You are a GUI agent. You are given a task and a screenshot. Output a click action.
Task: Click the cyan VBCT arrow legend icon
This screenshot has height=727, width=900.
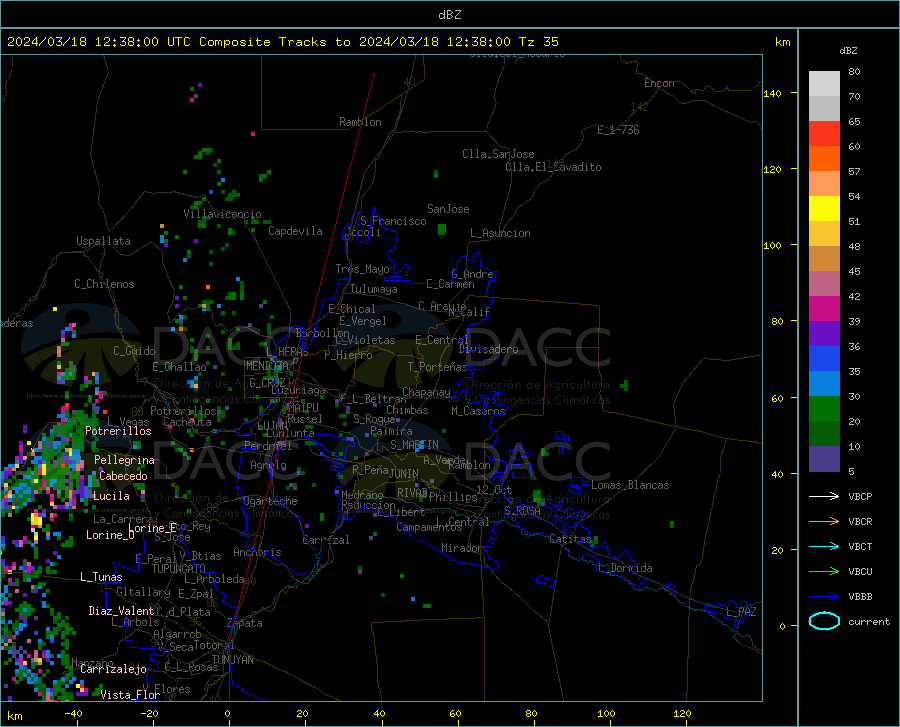(x=824, y=546)
